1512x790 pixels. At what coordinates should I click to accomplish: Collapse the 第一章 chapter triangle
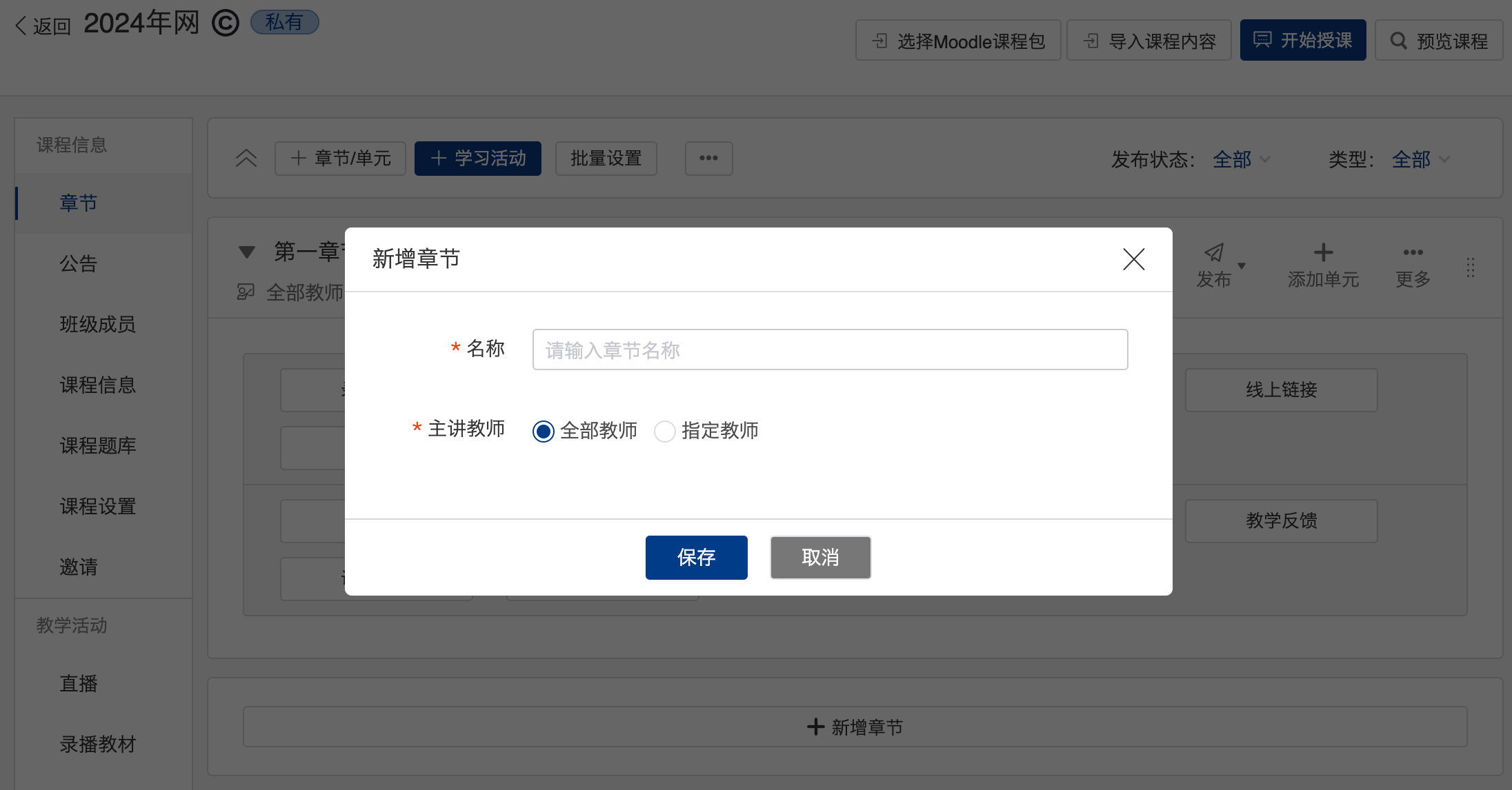[x=247, y=252]
